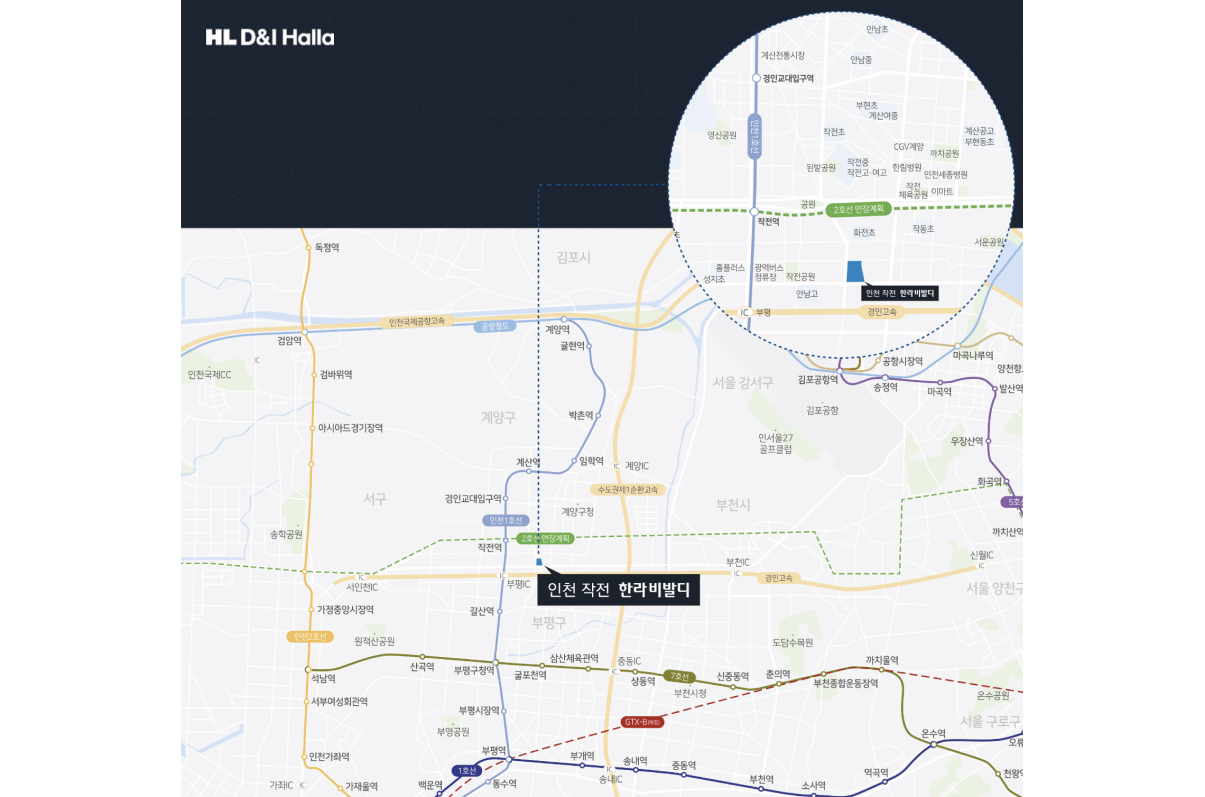Click the 귤현역 station label
The height and width of the screenshot is (797, 1205).
point(572,346)
